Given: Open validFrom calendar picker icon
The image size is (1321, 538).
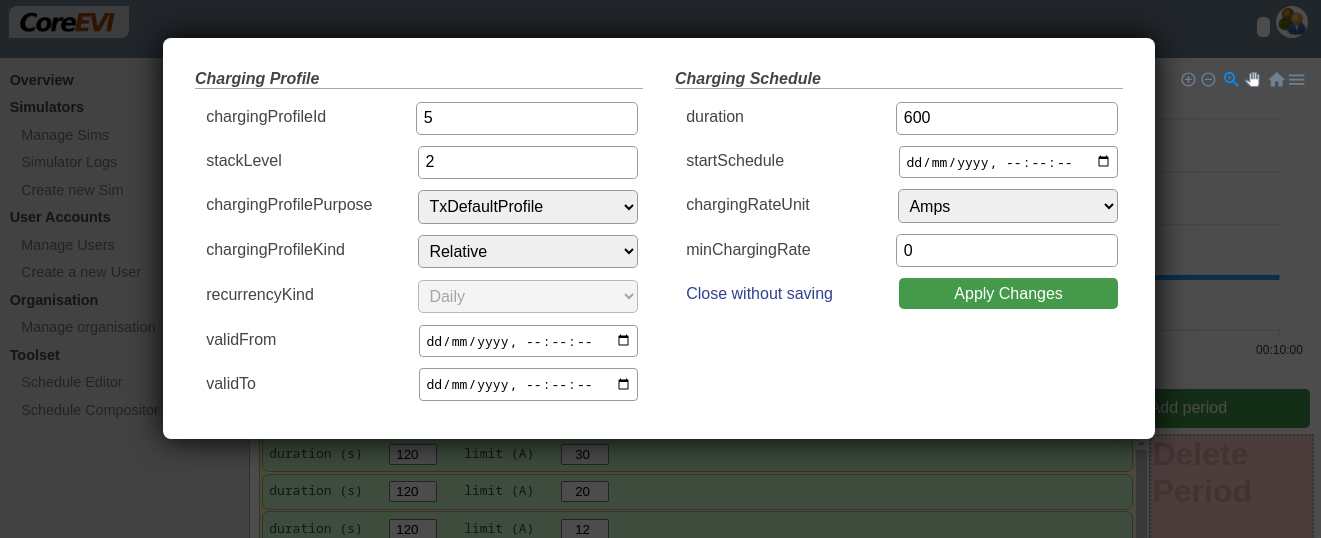Looking at the screenshot, I should (624, 341).
